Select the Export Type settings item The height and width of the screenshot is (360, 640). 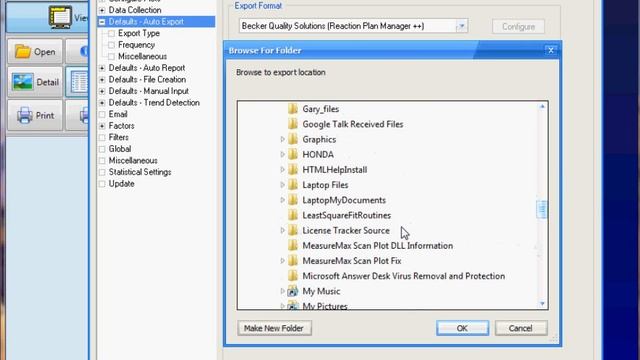(x=139, y=33)
